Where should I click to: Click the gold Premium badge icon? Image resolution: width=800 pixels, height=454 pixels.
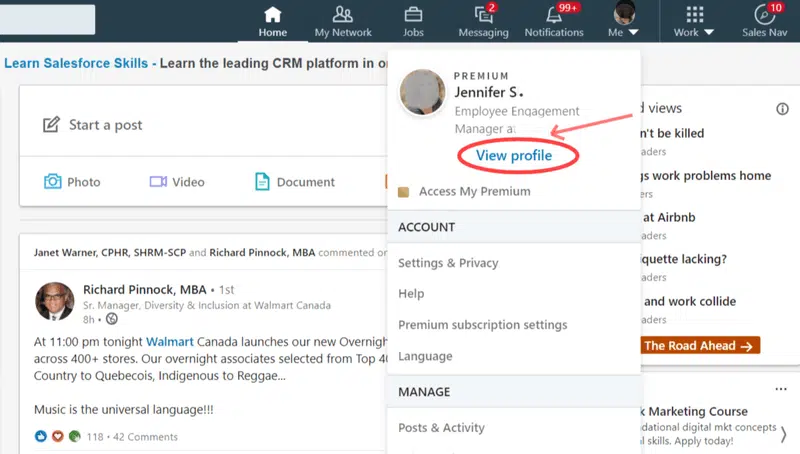click(x=404, y=192)
